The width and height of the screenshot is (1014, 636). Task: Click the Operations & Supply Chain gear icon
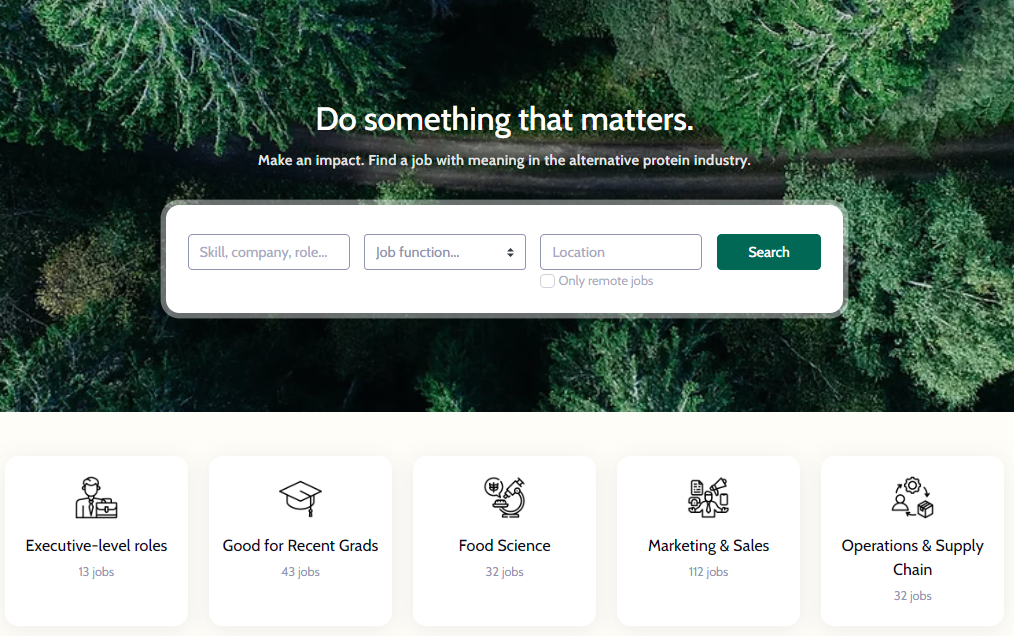(912, 498)
